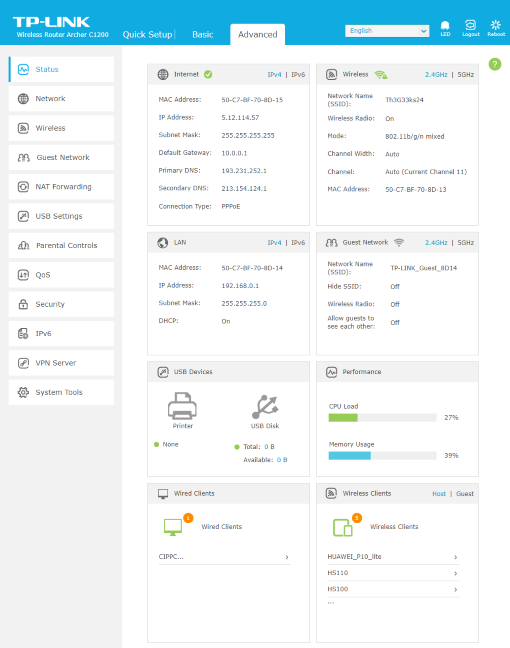
Task: Select Host in Wireless Clients panel
Action: (439, 493)
